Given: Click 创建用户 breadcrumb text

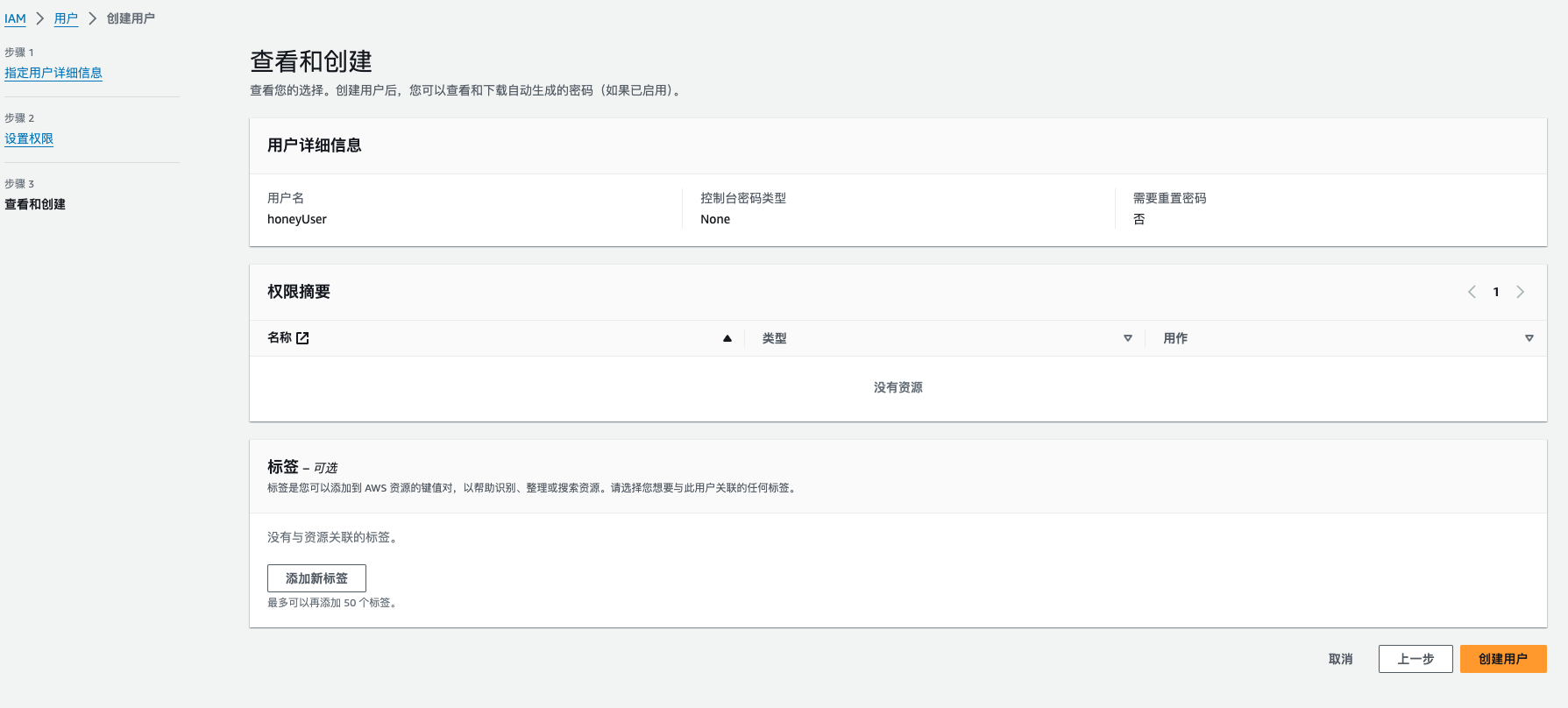Looking at the screenshot, I should pos(131,18).
